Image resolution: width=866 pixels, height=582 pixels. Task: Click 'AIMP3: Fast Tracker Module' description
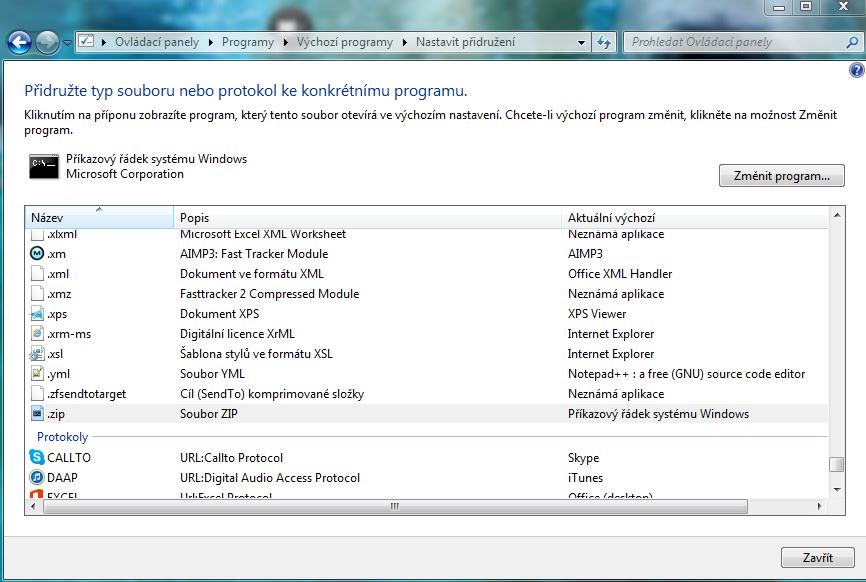tap(254, 253)
